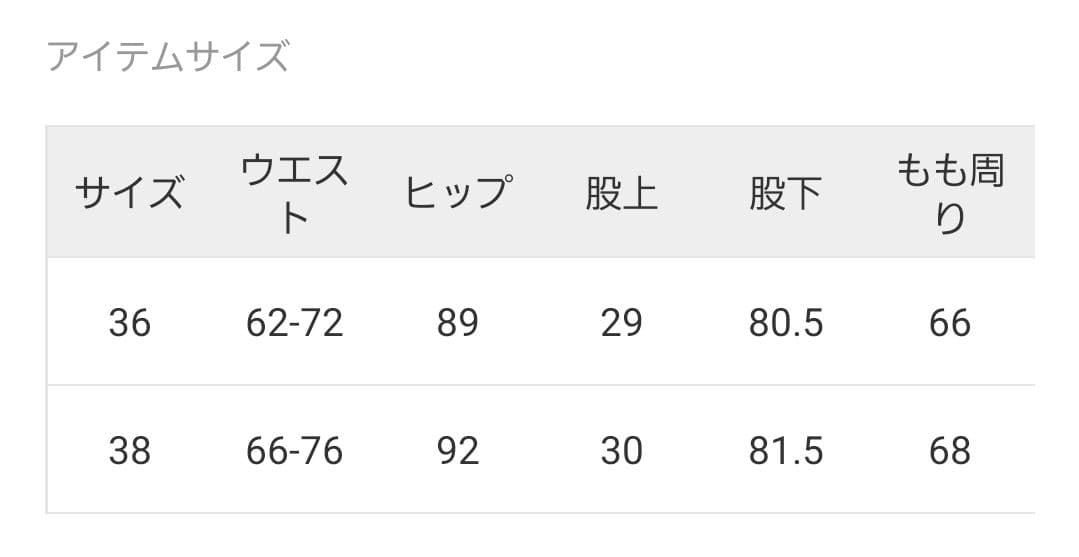Select thigh value 66 in size 36 row
This screenshot has width=1079, height=557.
[949, 323]
